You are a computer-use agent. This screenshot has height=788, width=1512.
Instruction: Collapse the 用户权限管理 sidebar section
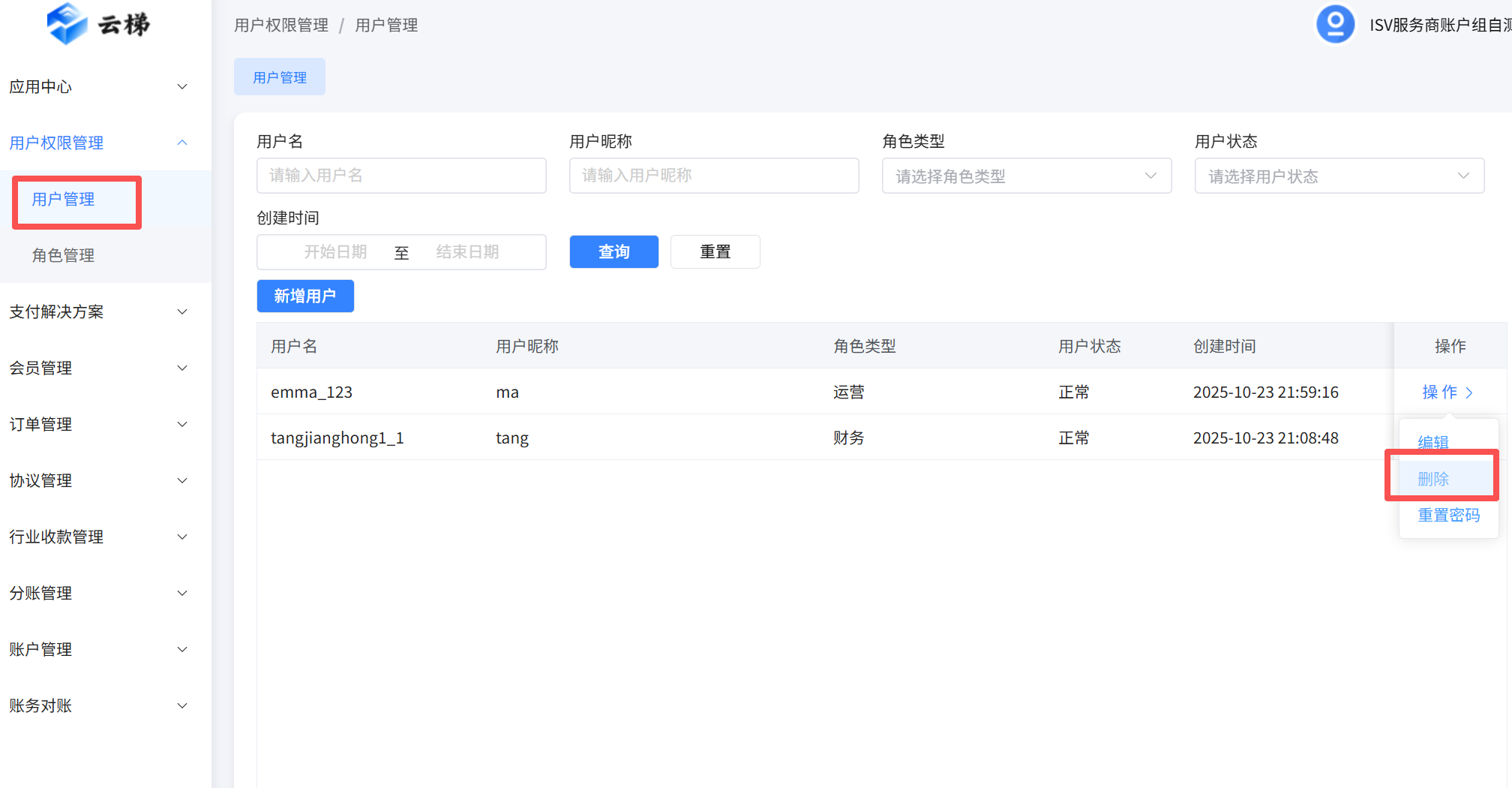(97, 143)
